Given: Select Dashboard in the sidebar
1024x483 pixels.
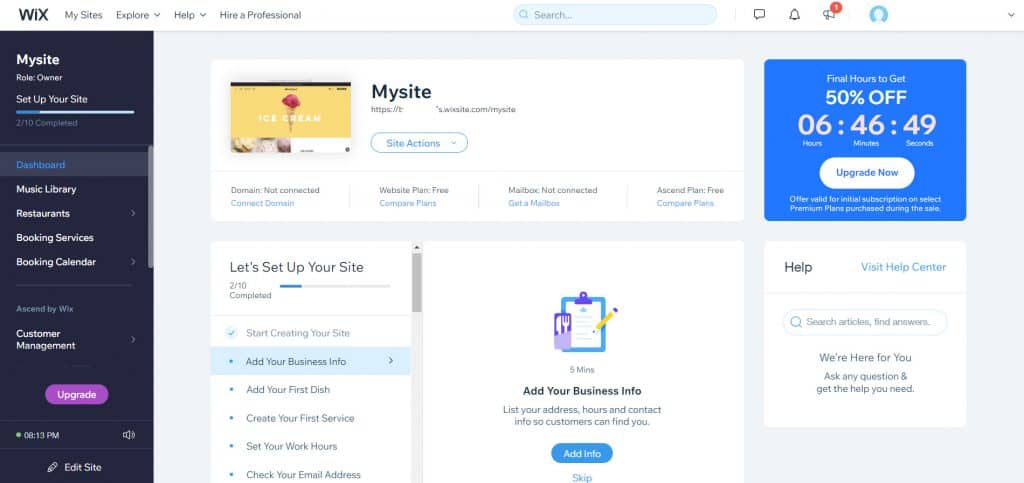Looking at the screenshot, I should 74,164.
